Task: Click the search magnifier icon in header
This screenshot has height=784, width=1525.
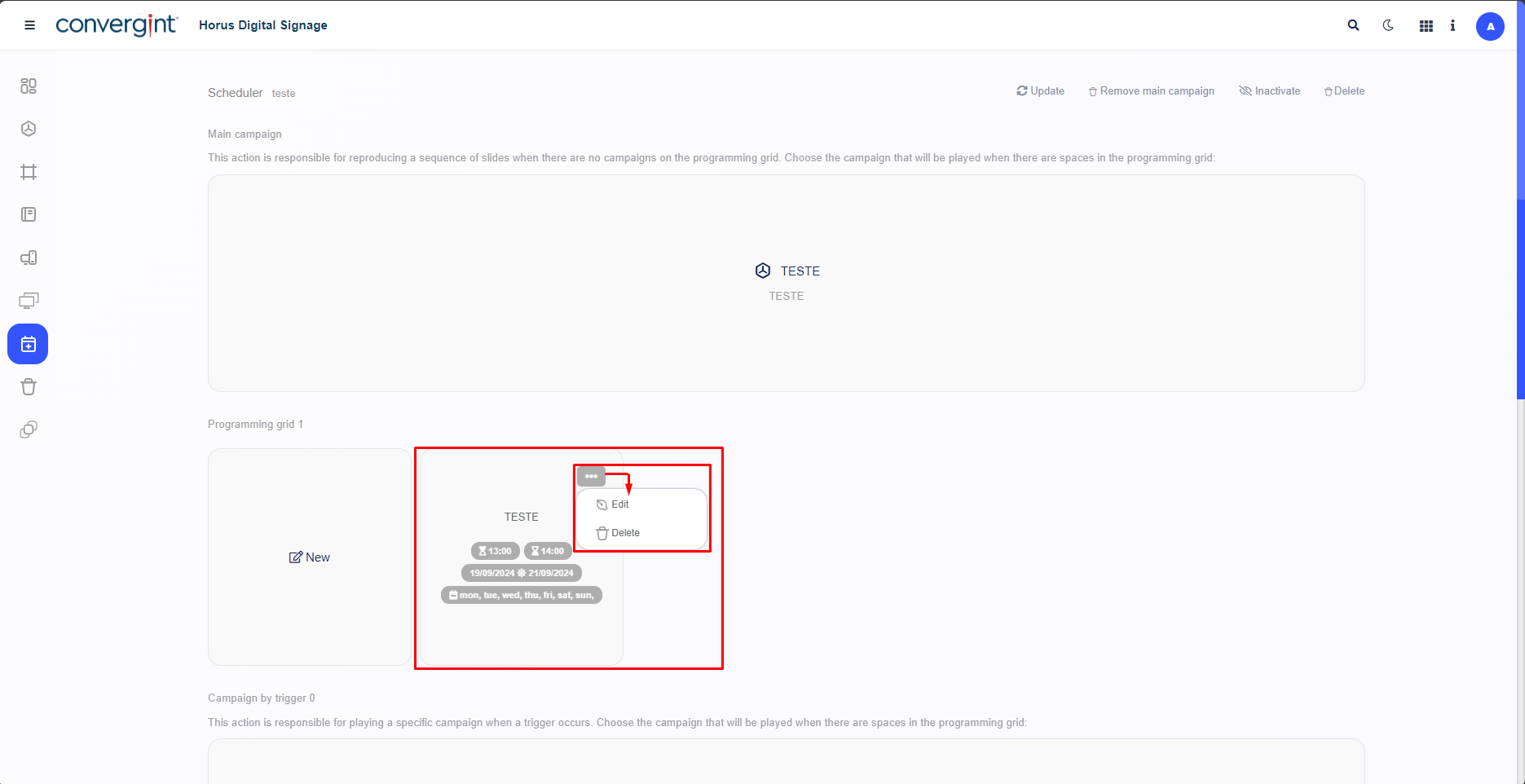Action: [x=1353, y=25]
